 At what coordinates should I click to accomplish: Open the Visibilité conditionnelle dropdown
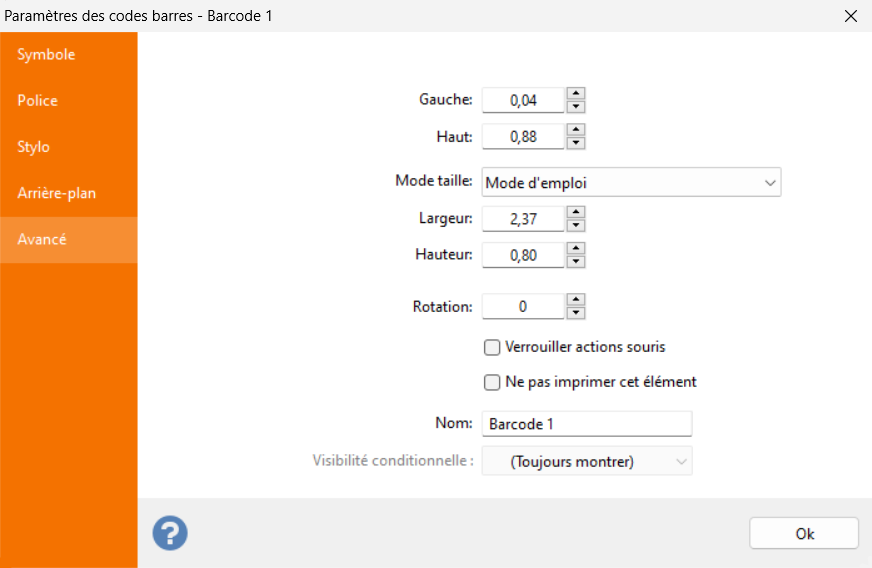click(587, 461)
